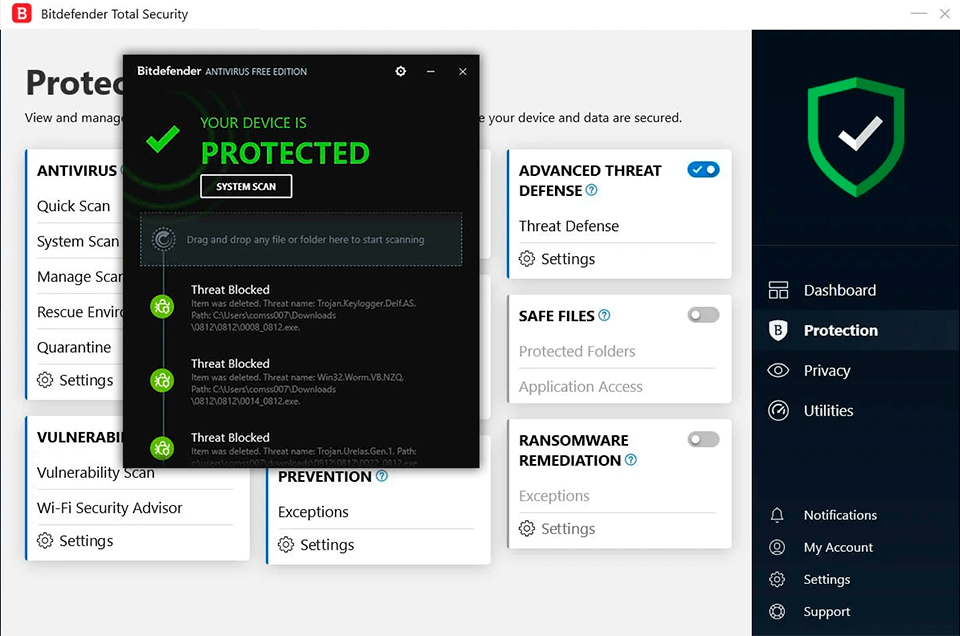Open Exceptions in the Prevention card

[x=313, y=512]
